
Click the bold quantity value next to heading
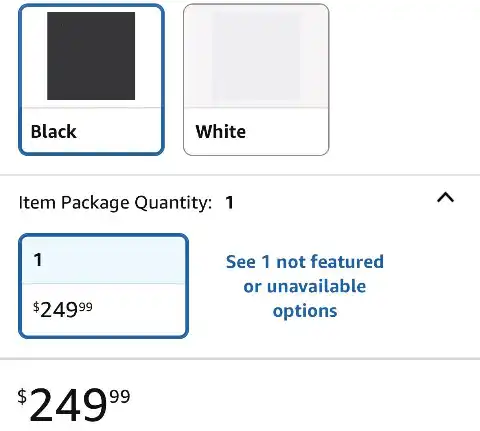click(x=229, y=202)
